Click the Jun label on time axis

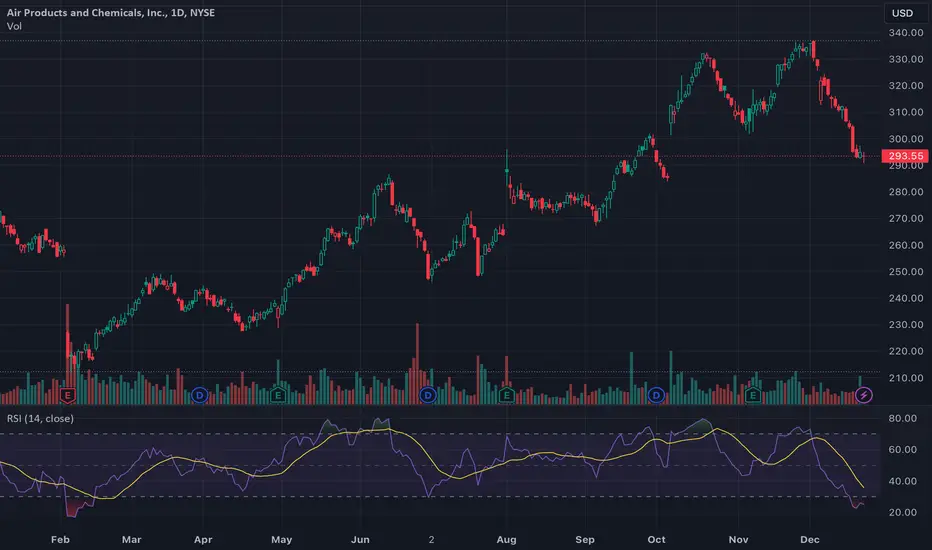(x=360, y=540)
